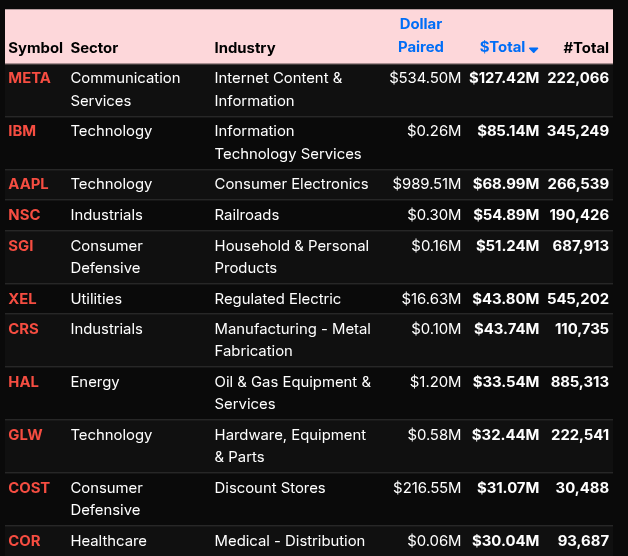Open the HAL ticker link

pyautogui.click(x=24, y=382)
